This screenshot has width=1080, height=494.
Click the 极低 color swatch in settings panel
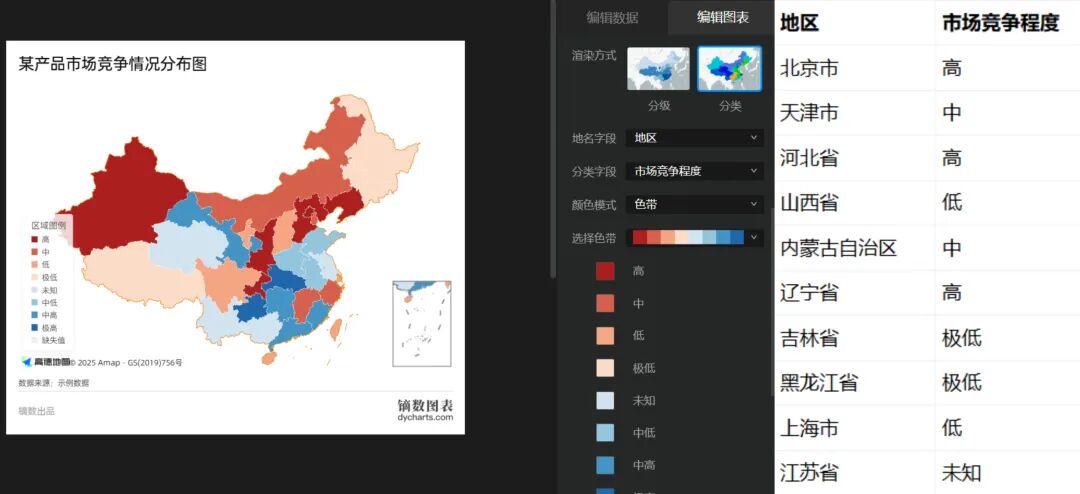tap(605, 368)
